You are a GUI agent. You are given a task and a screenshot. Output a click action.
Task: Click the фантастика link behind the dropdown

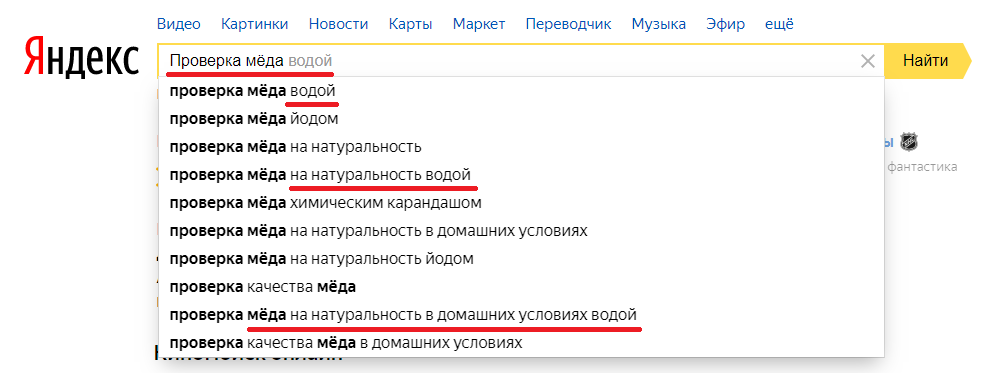922,167
